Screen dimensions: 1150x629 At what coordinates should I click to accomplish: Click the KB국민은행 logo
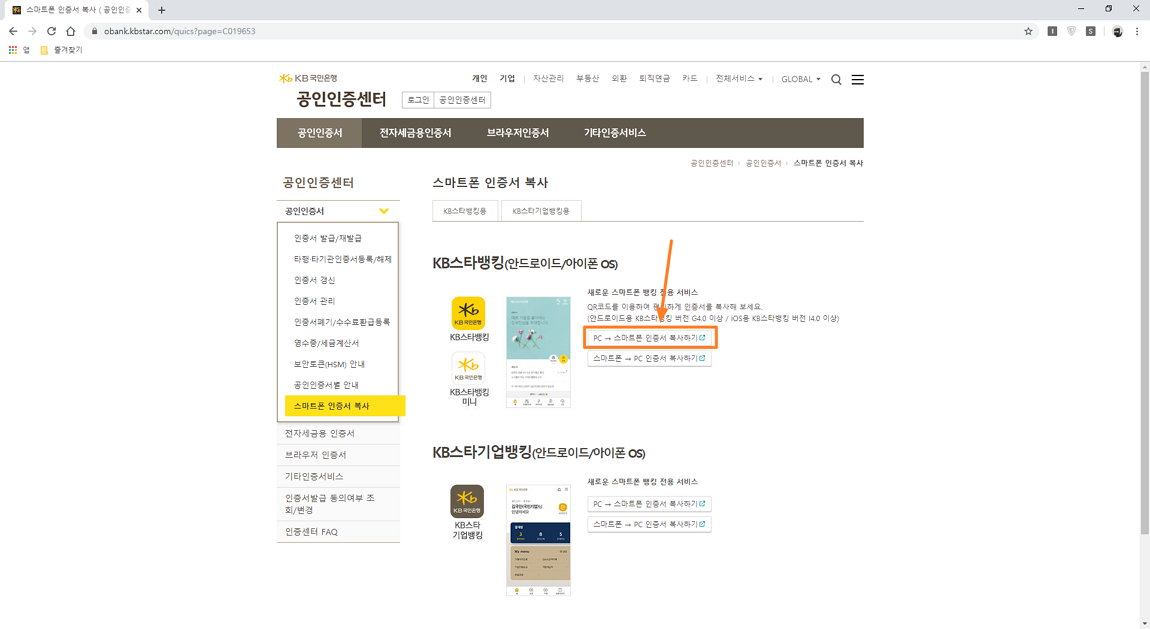[308, 78]
